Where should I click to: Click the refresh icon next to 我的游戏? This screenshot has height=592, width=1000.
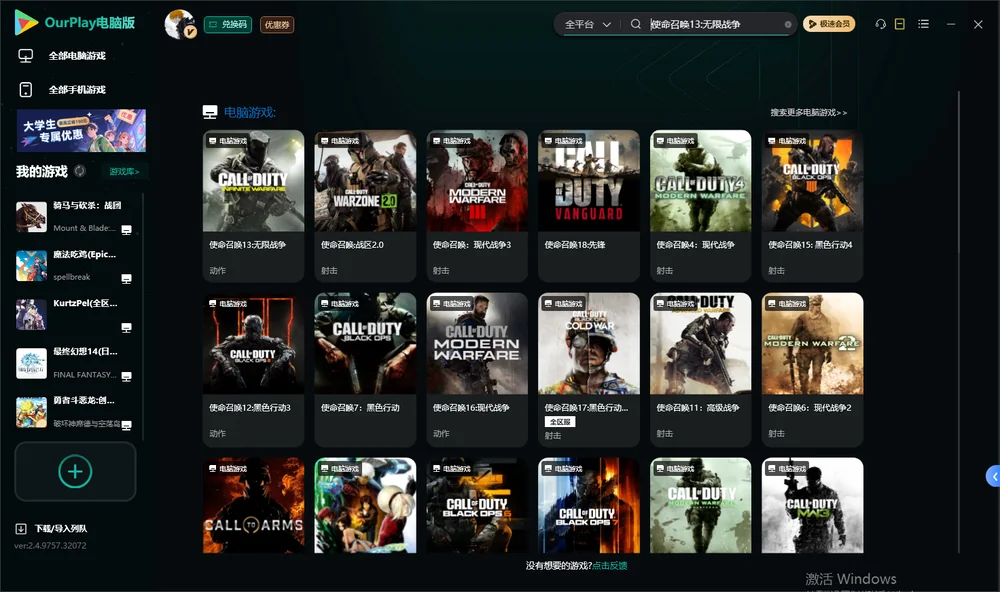(80, 171)
